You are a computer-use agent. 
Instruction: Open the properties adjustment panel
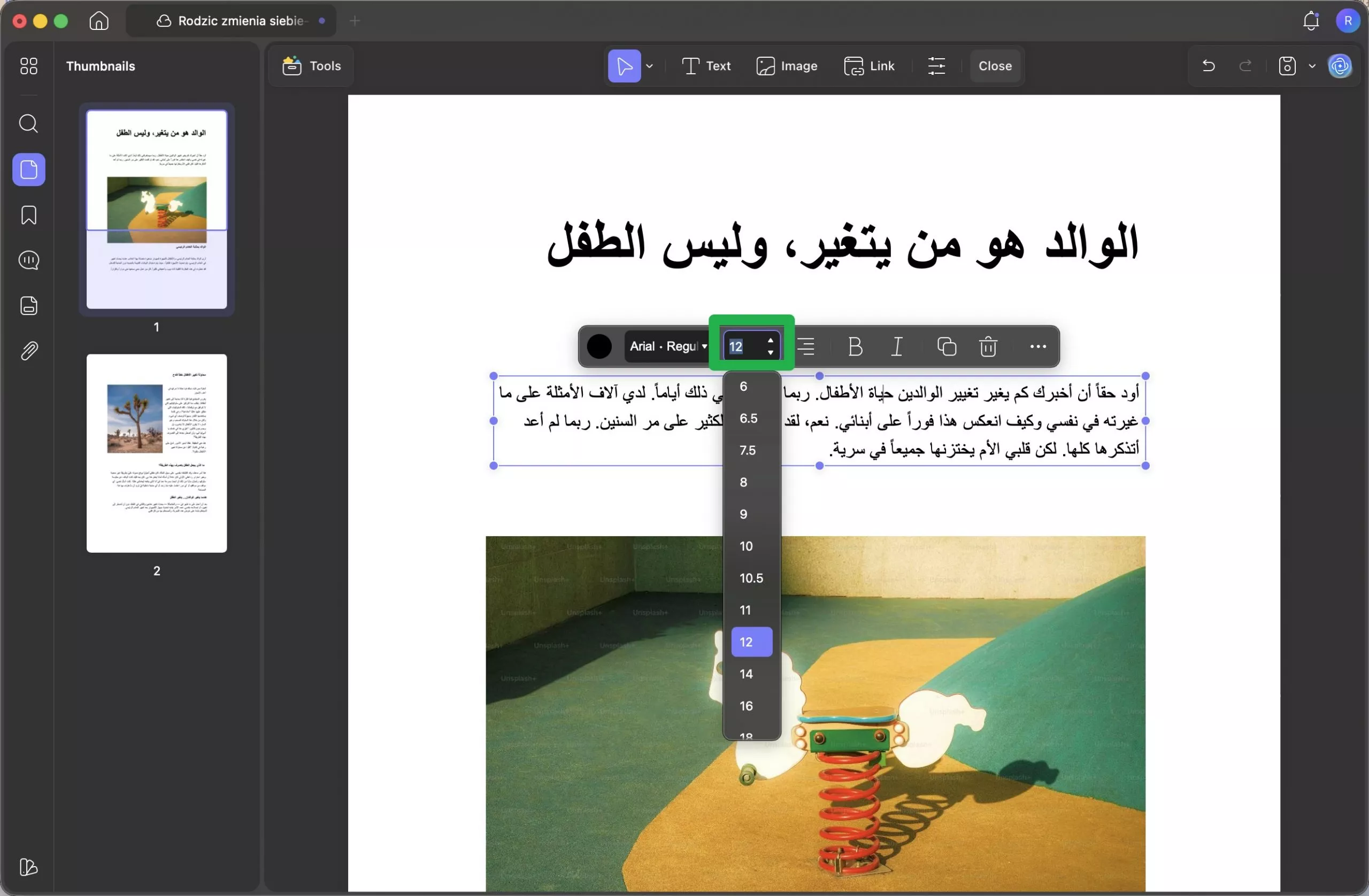coord(936,66)
